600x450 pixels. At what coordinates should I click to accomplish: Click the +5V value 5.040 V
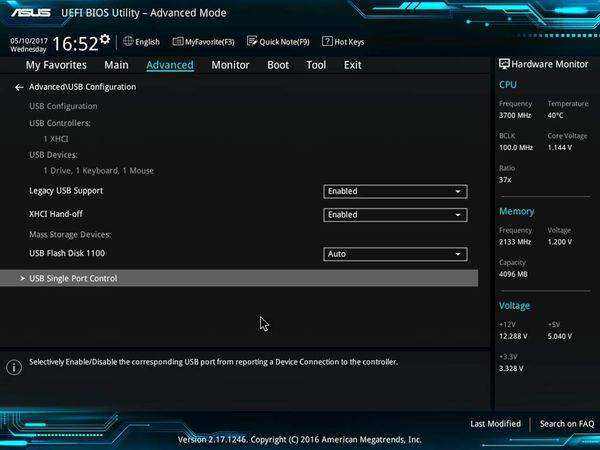tap(560, 336)
